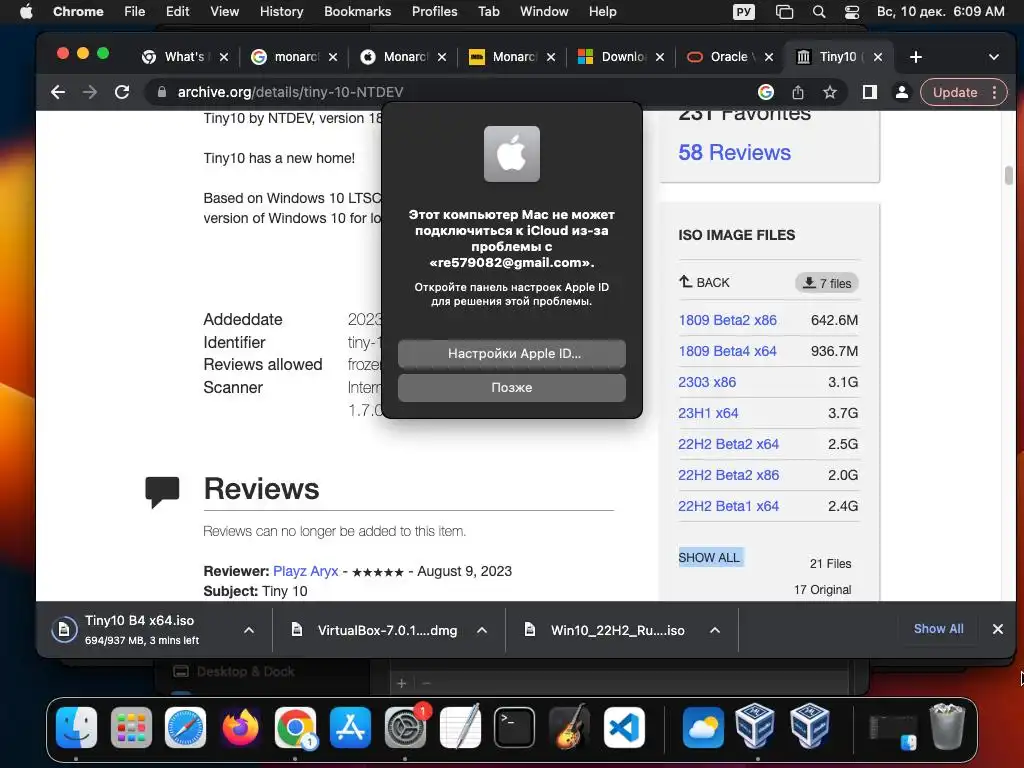Toggle Chrome's side panel icon
The image size is (1024, 768).
click(869, 92)
